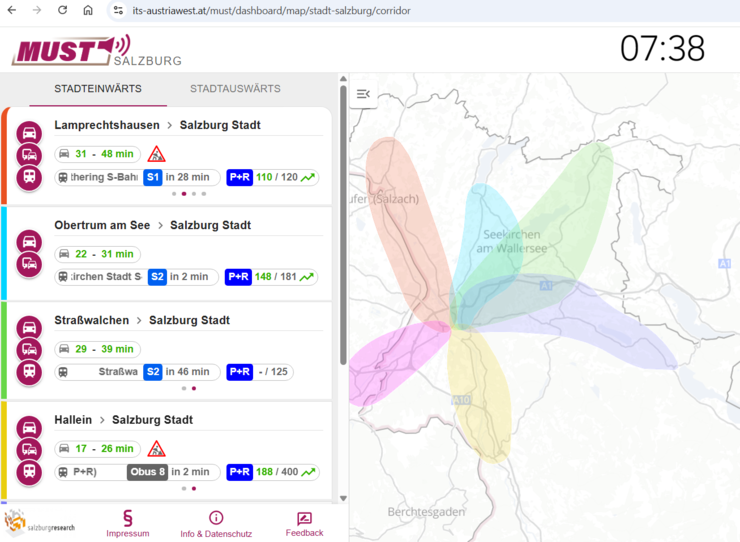Viewport: 740px width, 542px height.
Task: Click the corridor list scrollbar thumb
Action: tap(343, 225)
